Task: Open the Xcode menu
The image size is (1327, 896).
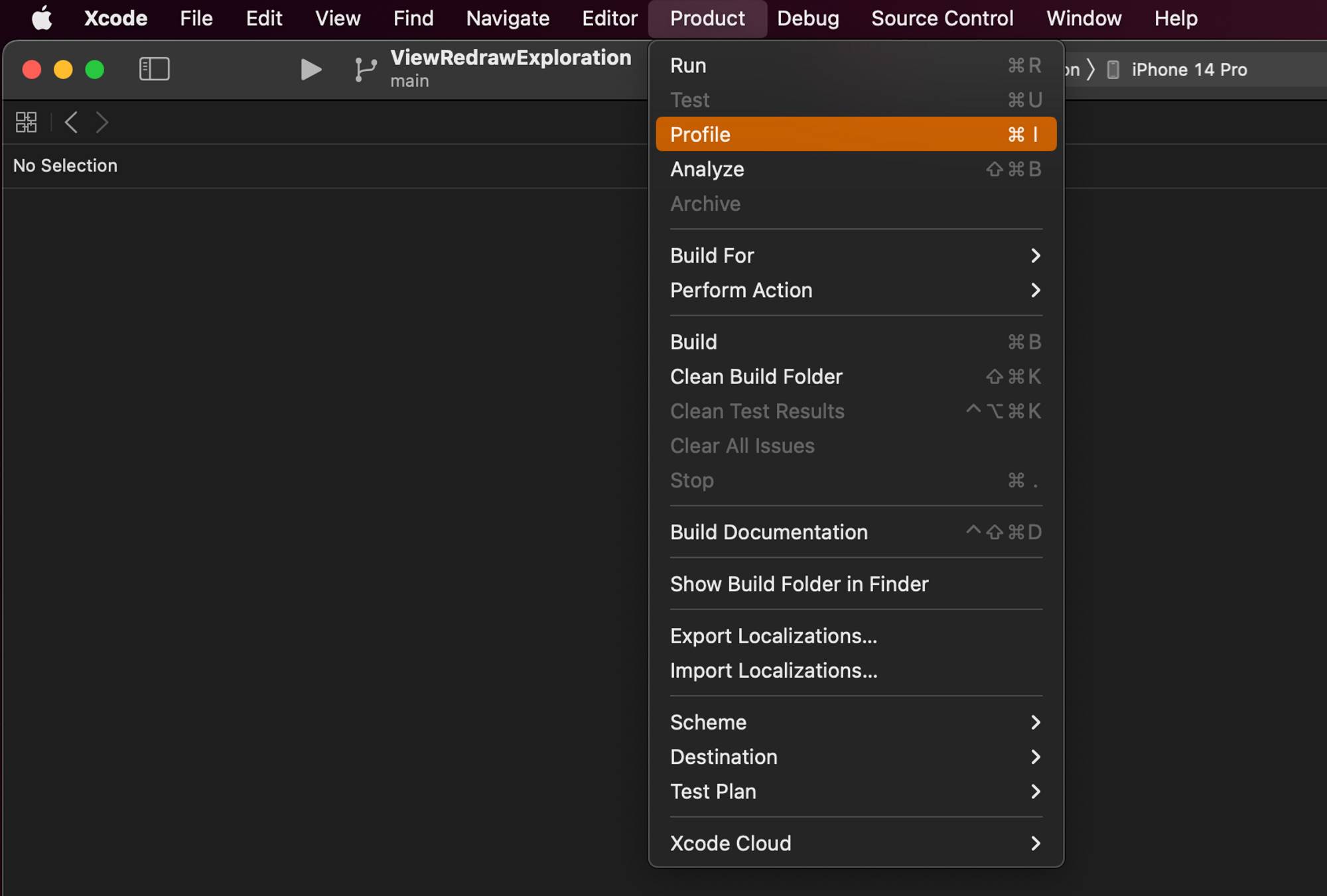Action: pos(115,18)
